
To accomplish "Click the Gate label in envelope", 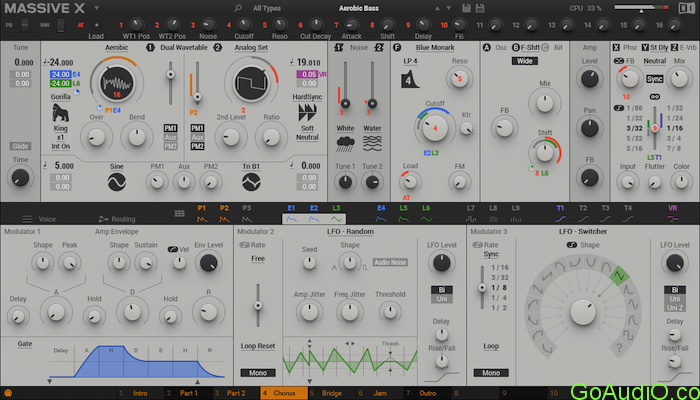I will point(25,344).
